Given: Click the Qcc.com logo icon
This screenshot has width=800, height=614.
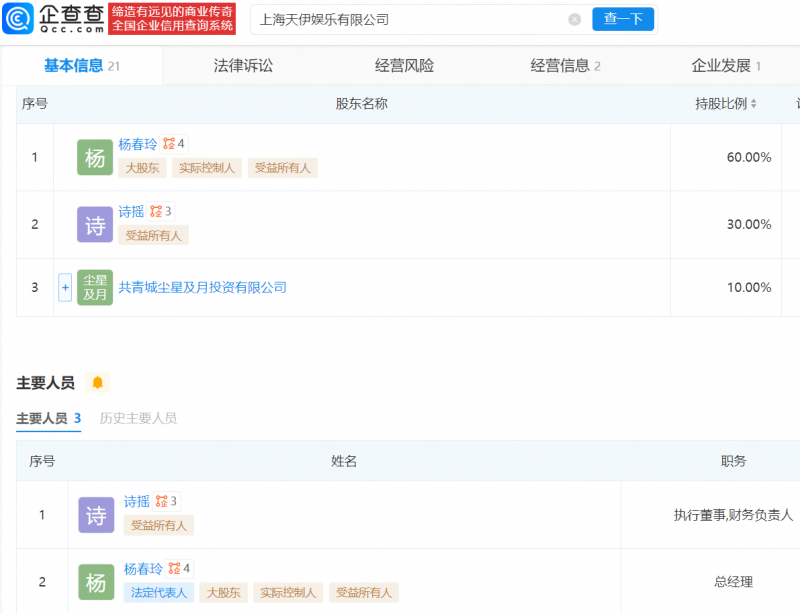Looking at the screenshot, I should coord(20,19).
